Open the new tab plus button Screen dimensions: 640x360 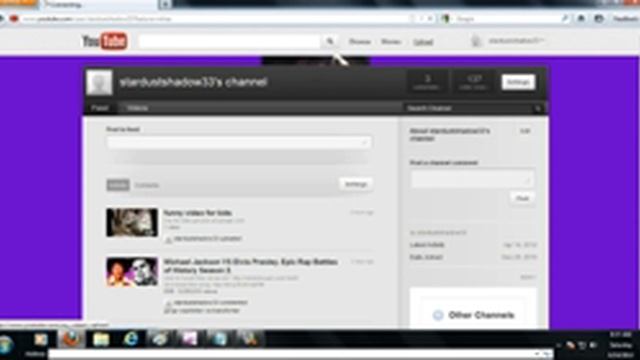click(x=165, y=4)
